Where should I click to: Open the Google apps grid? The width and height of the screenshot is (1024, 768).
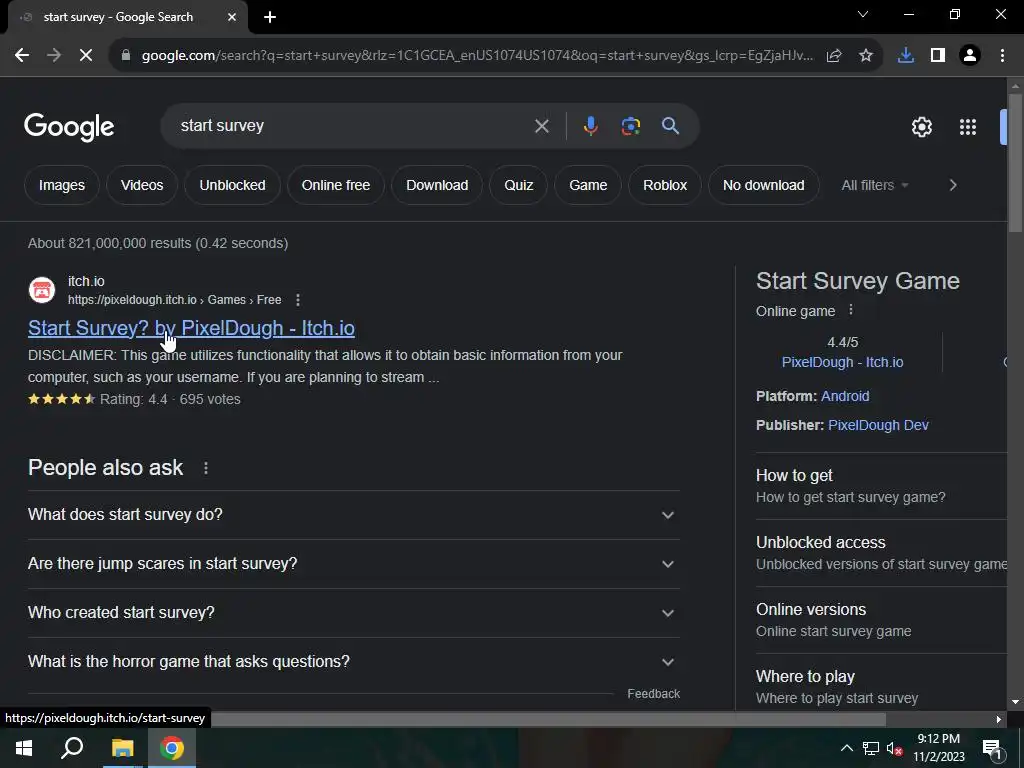968,127
